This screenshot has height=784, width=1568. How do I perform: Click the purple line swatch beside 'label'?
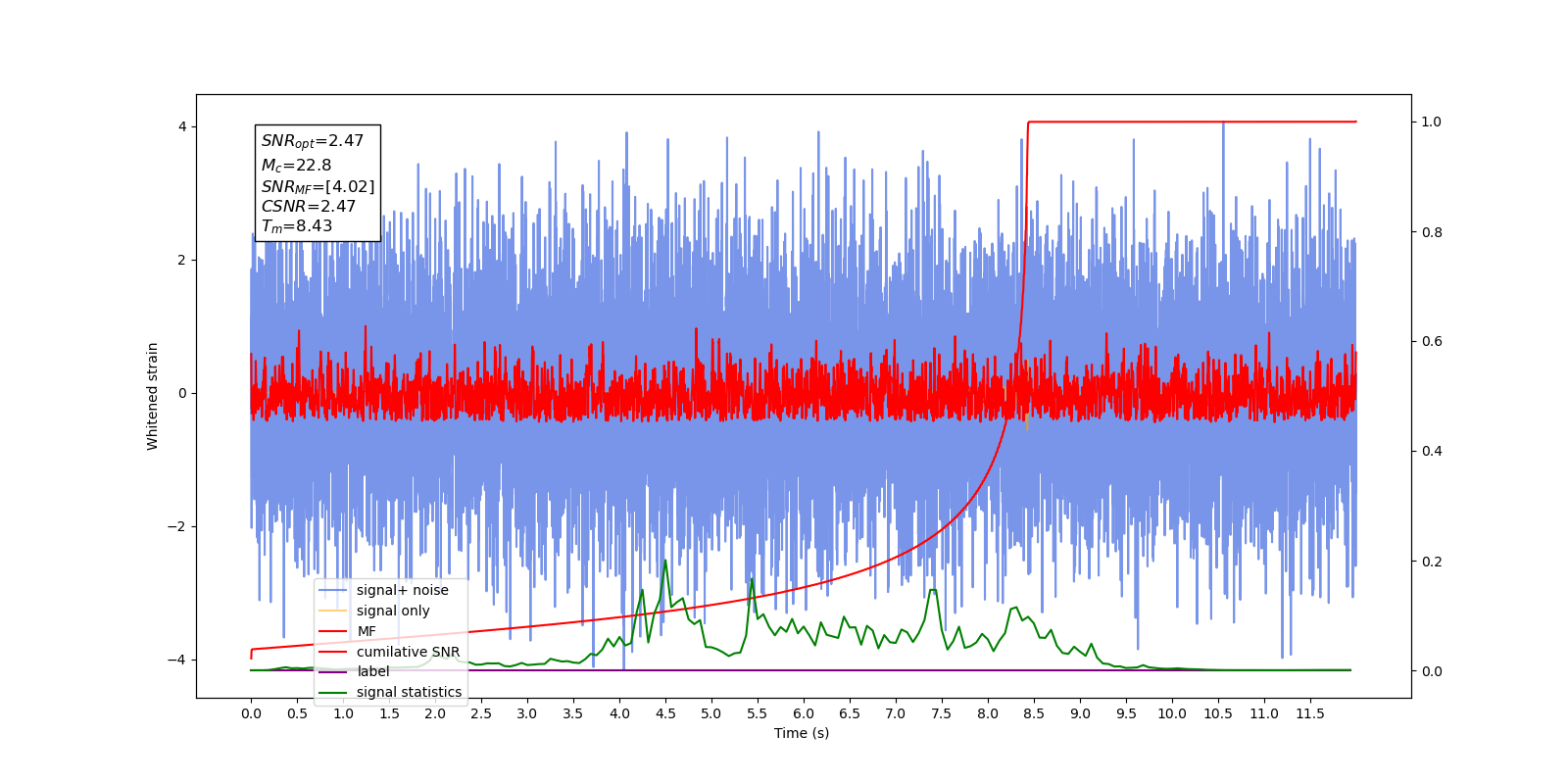pos(333,671)
